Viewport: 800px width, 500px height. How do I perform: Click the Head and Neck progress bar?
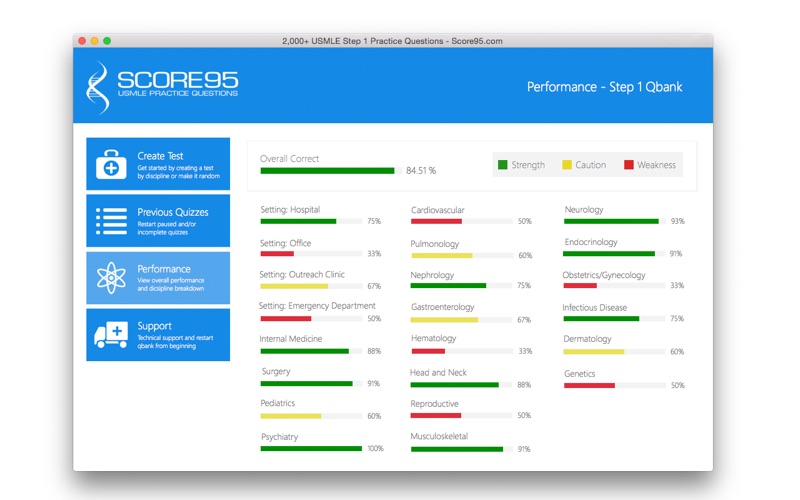461,385
